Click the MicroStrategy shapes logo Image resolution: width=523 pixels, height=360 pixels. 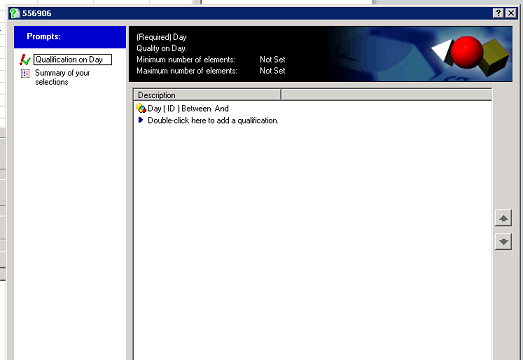[x=471, y=55]
